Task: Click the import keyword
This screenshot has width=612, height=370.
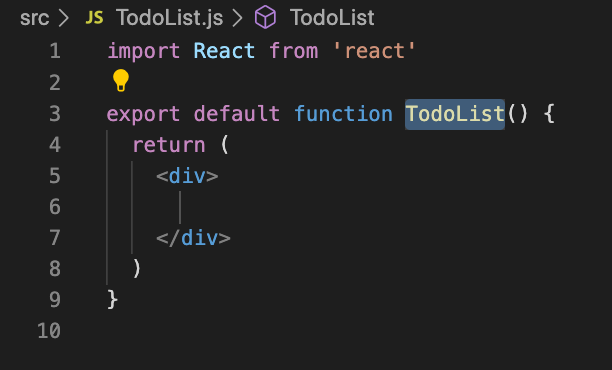Action: click(x=143, y=51)
